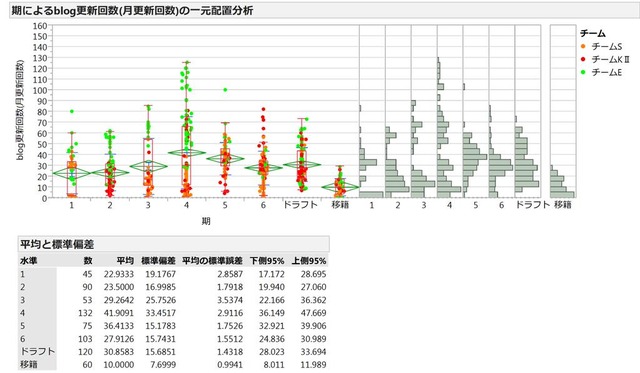Click the x-axis title 期 under the scatter plot

coord(206,221)
